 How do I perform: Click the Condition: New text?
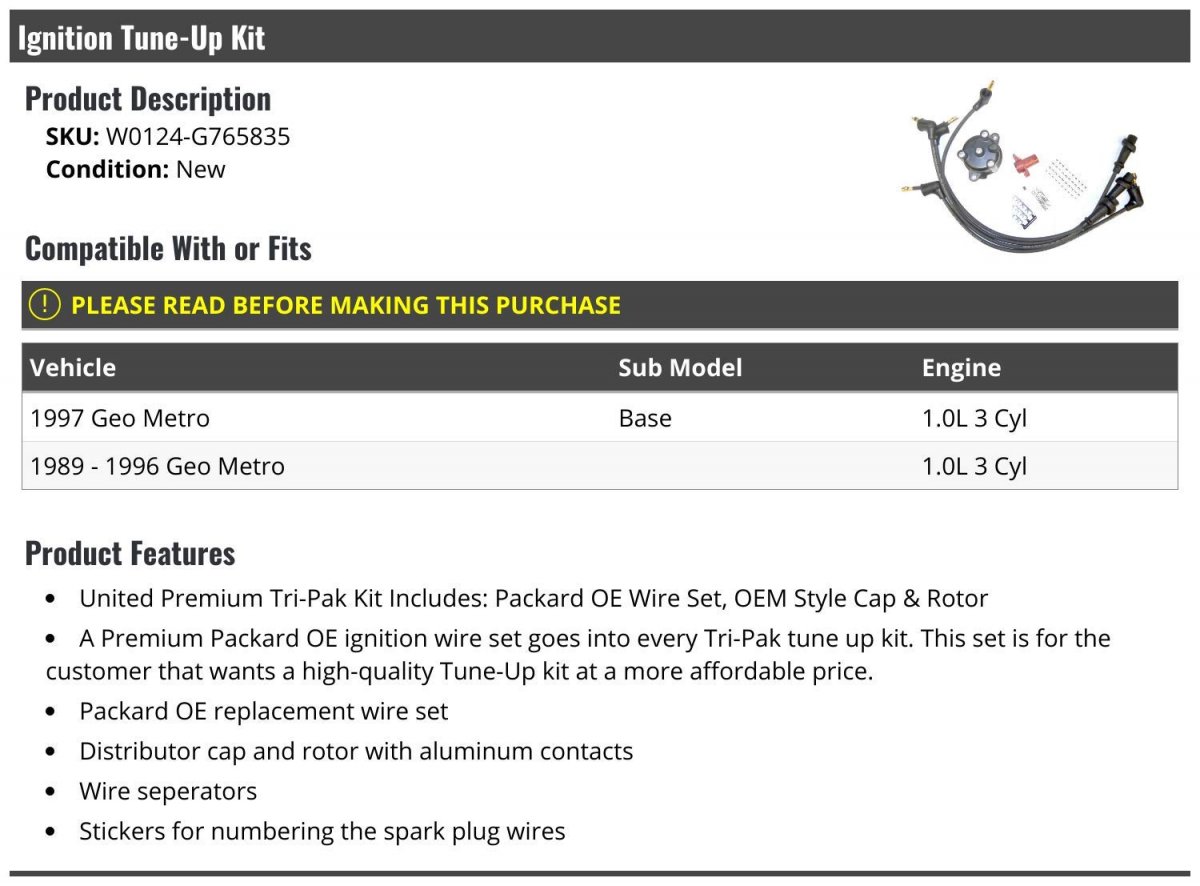(x=136, y=169)
